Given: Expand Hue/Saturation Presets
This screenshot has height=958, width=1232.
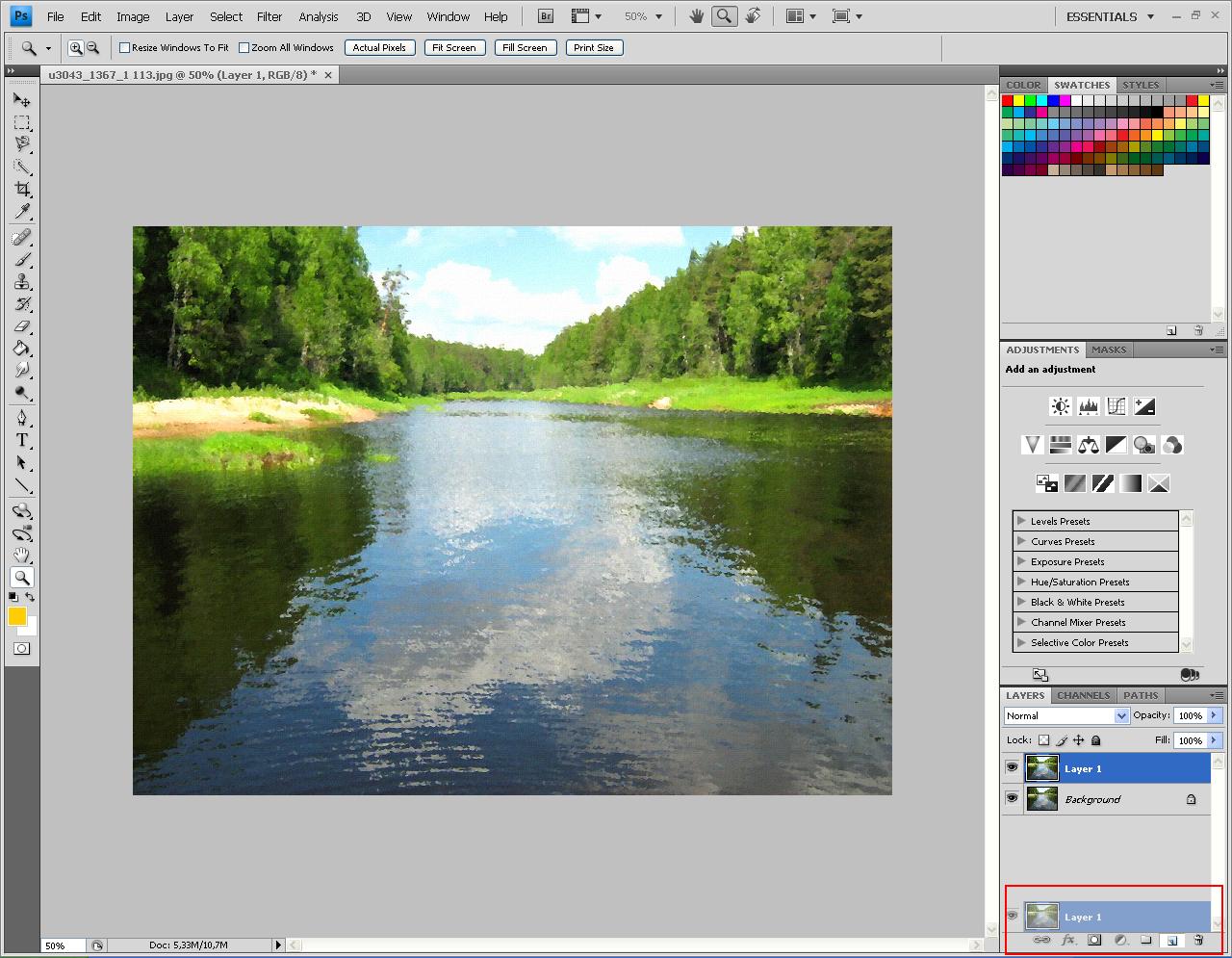Looking at the screenshot, I should click(1021, 582).
